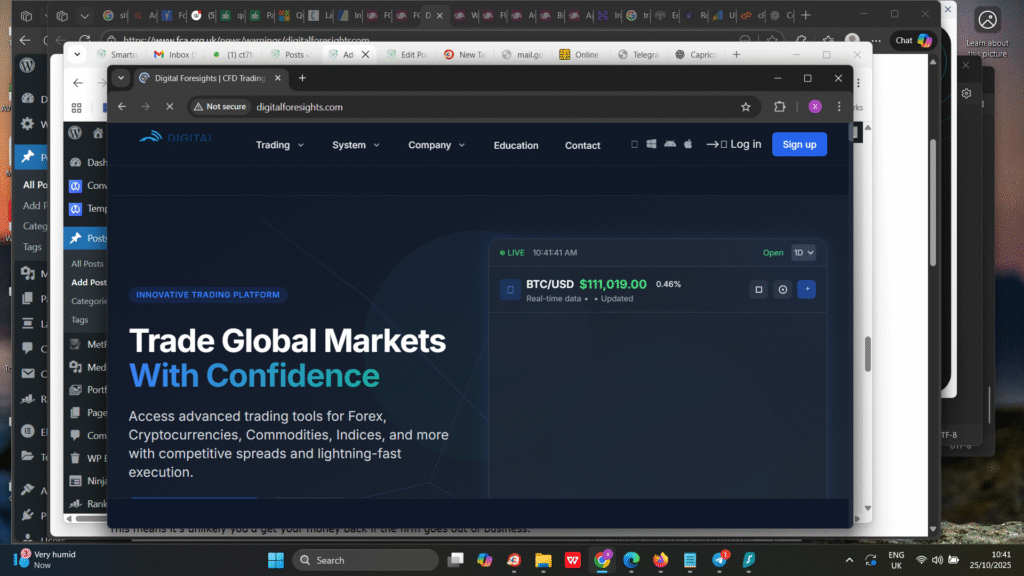Select the Contact menu item
This screenshot has width=1024, height=576.
pos(582,145)
